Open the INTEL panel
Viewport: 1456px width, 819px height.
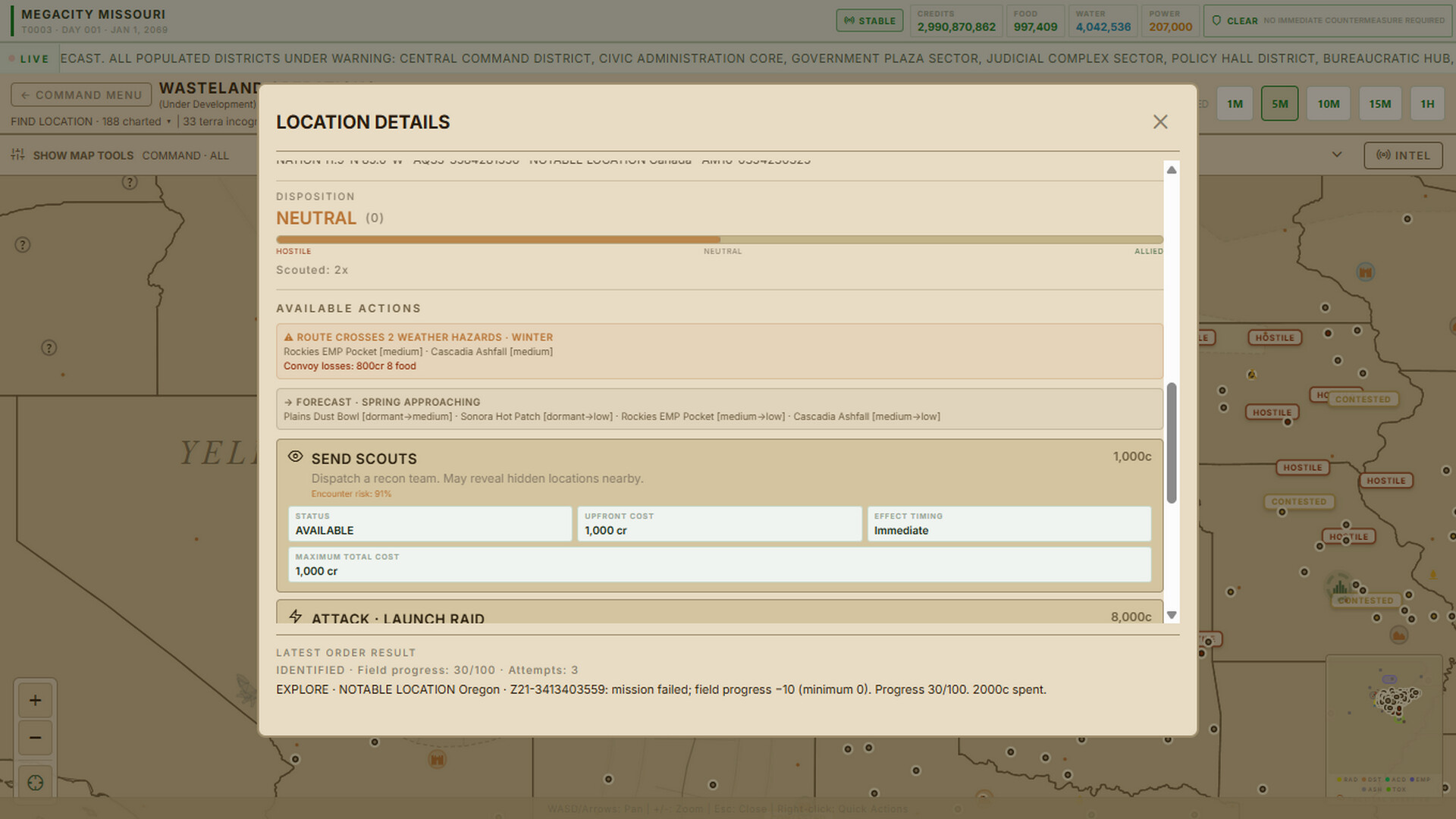pyautogui.click(x=1403, y=155)
